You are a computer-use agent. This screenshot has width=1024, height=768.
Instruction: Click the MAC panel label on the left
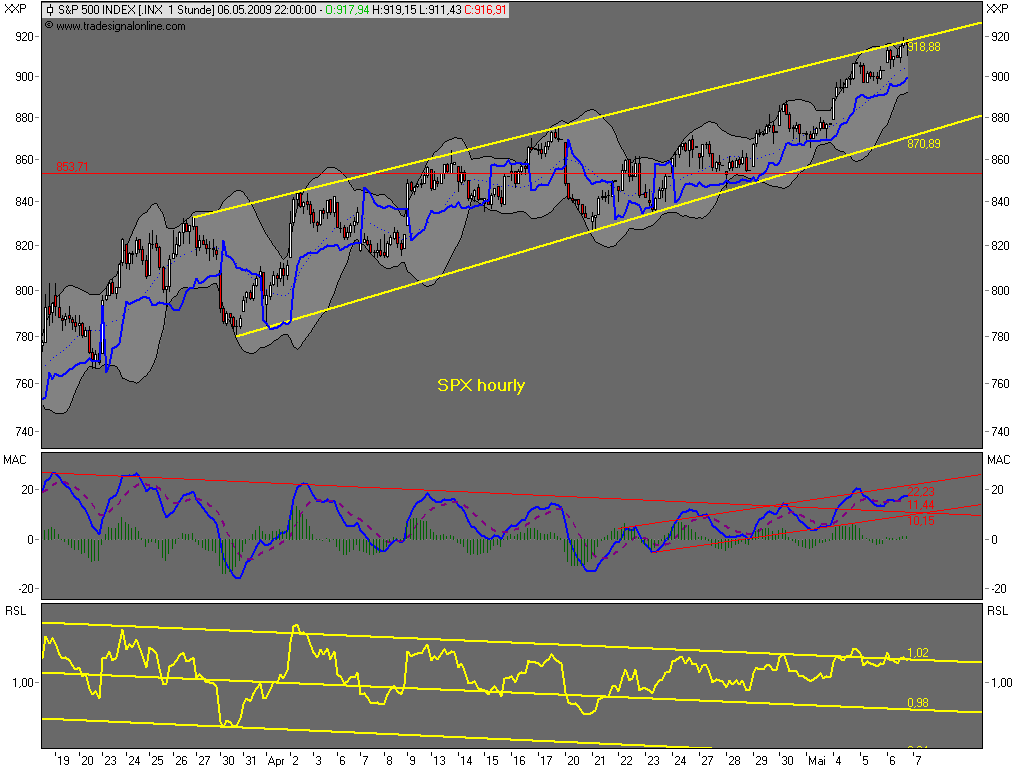point(15,460)
